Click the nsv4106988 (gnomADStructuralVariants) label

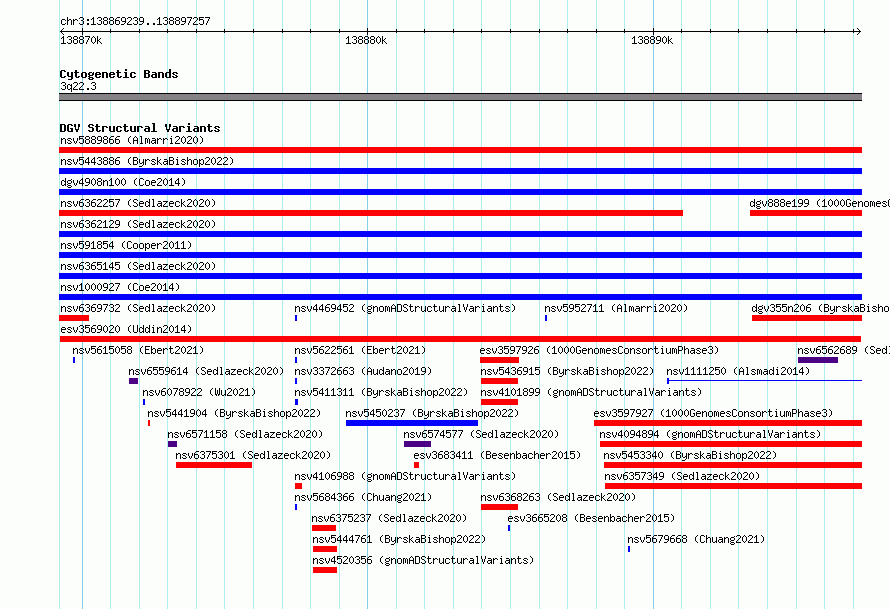coord(405,476)
